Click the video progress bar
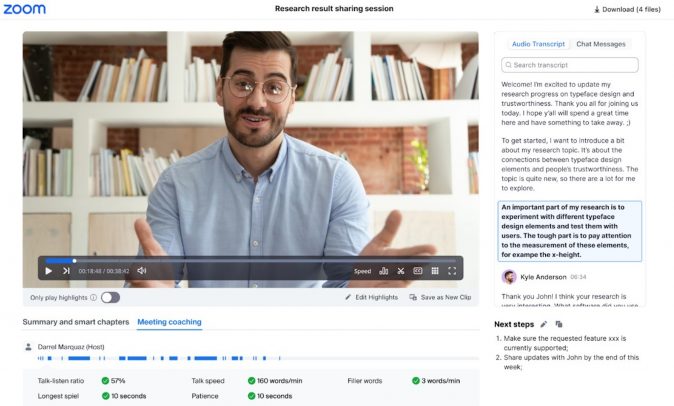Screen dimensions: 674x406 click(x=250, y=261)
